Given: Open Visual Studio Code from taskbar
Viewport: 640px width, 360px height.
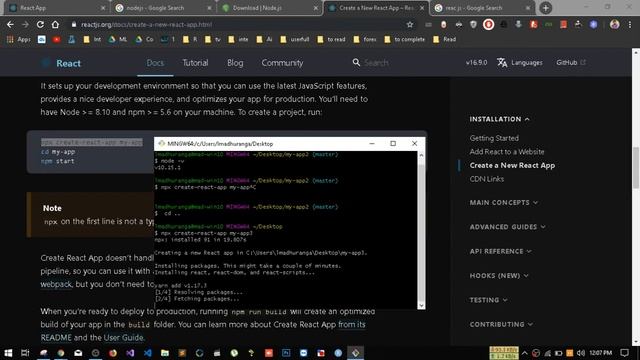Looking at the screenshot, I should [x=147, y=353].
